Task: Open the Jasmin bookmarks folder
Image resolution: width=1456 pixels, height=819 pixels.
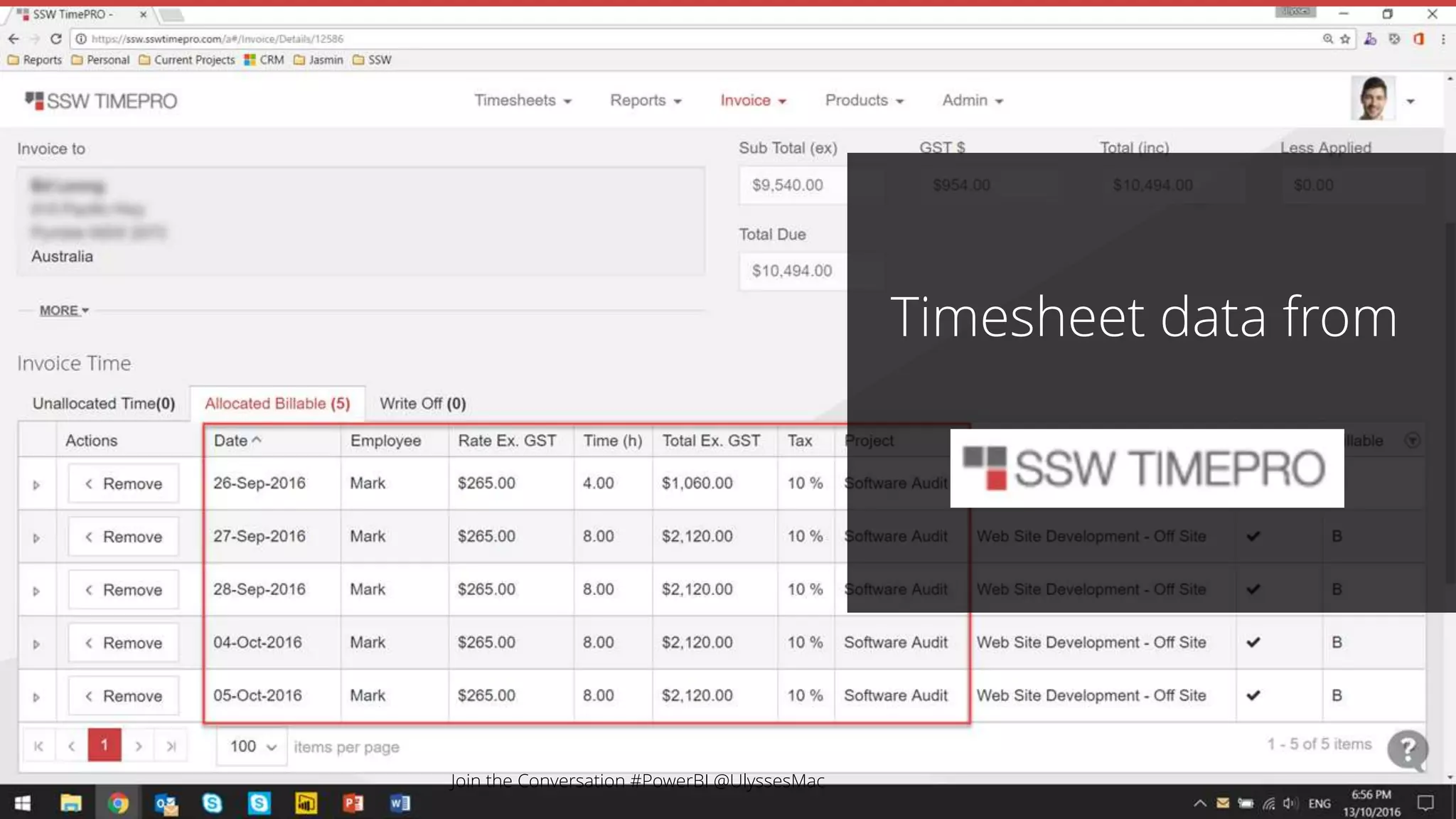Action: [318, 60]
